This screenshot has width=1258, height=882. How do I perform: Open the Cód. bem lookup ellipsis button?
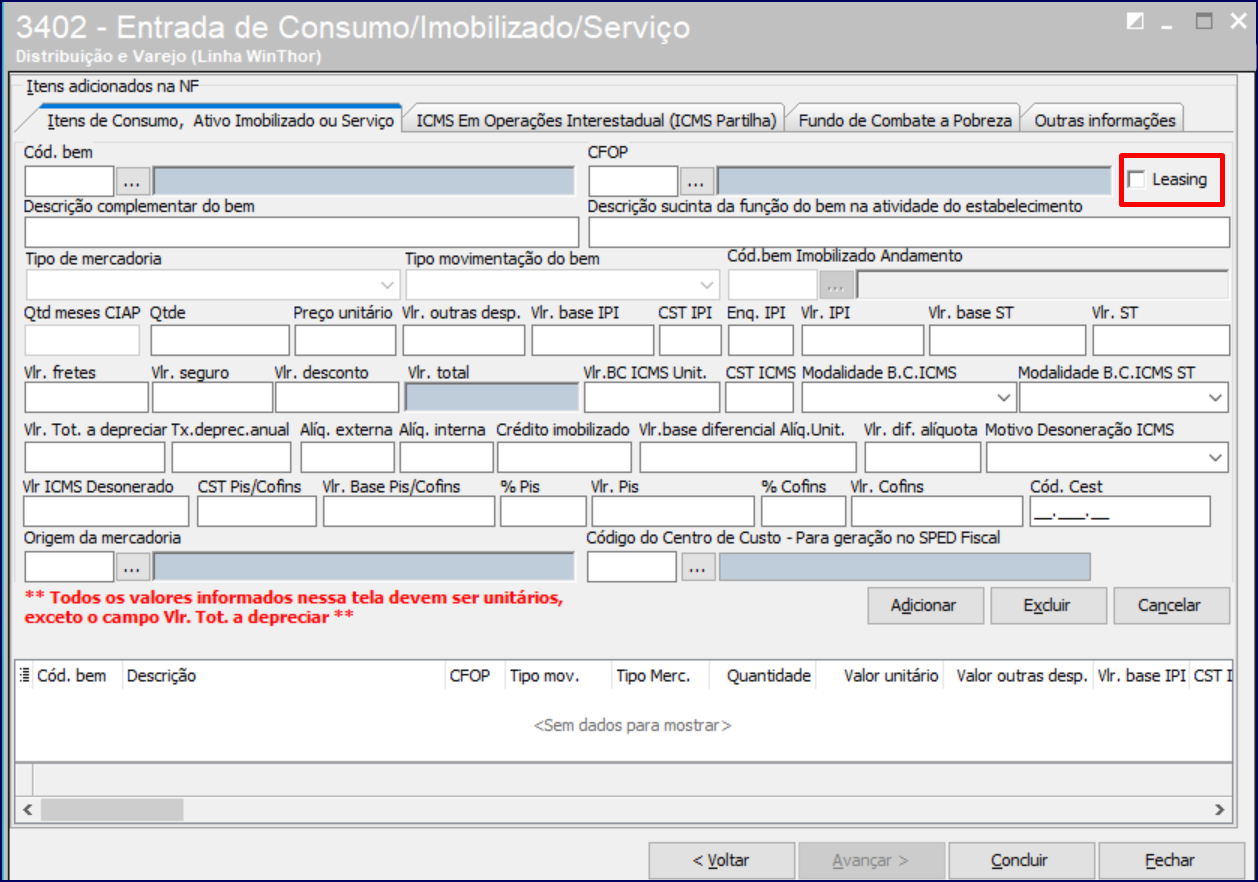(133, 181)
